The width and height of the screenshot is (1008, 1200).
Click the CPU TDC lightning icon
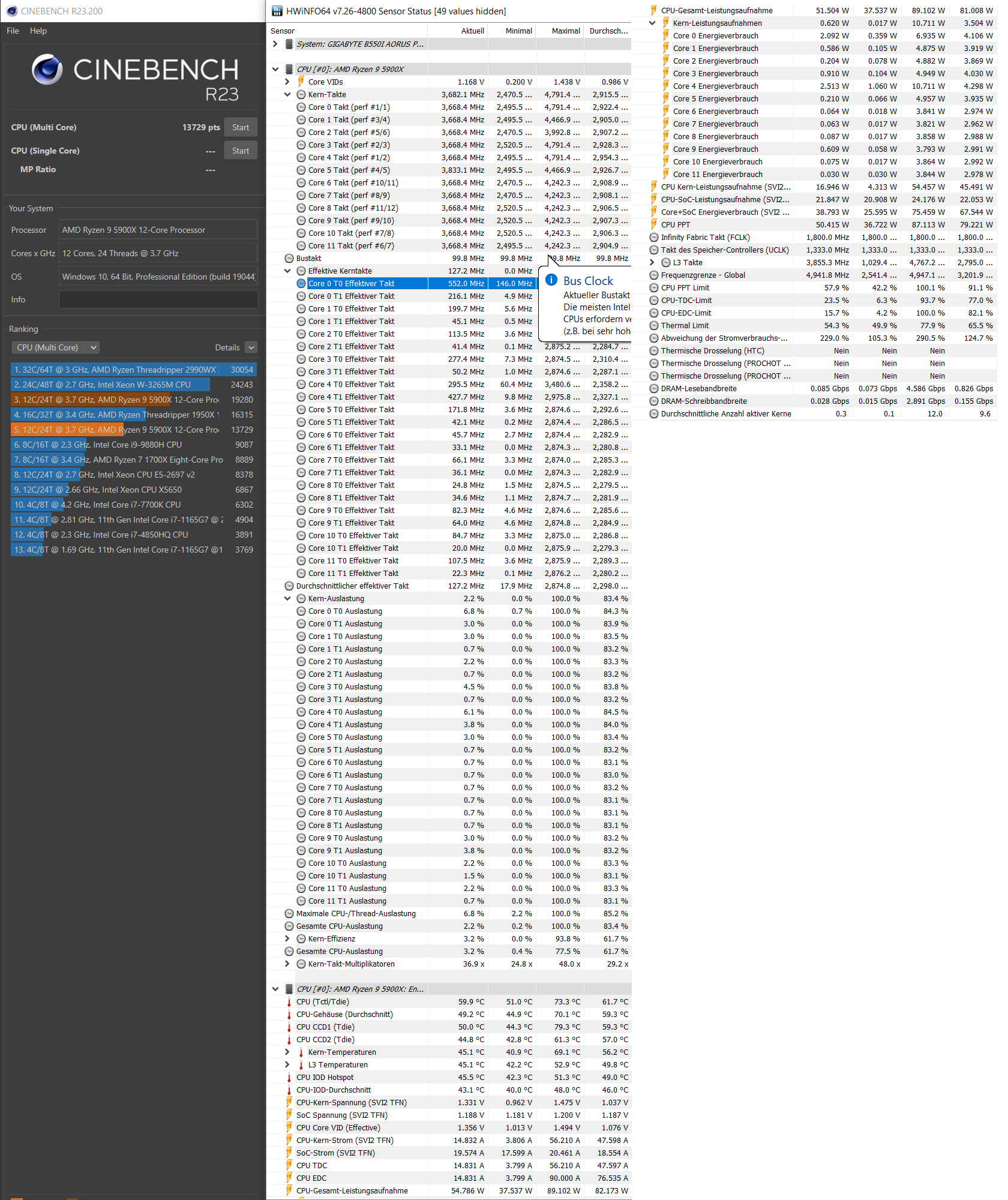point(289,1165)
